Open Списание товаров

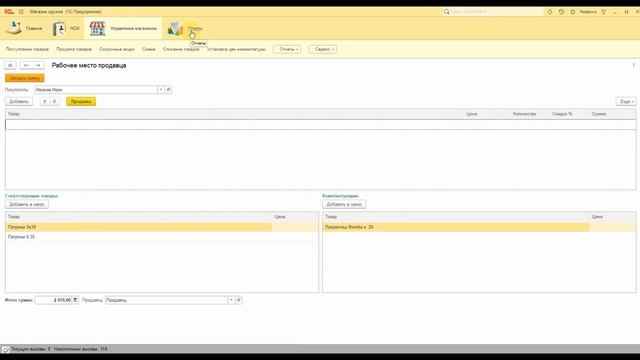pos(181,49)
